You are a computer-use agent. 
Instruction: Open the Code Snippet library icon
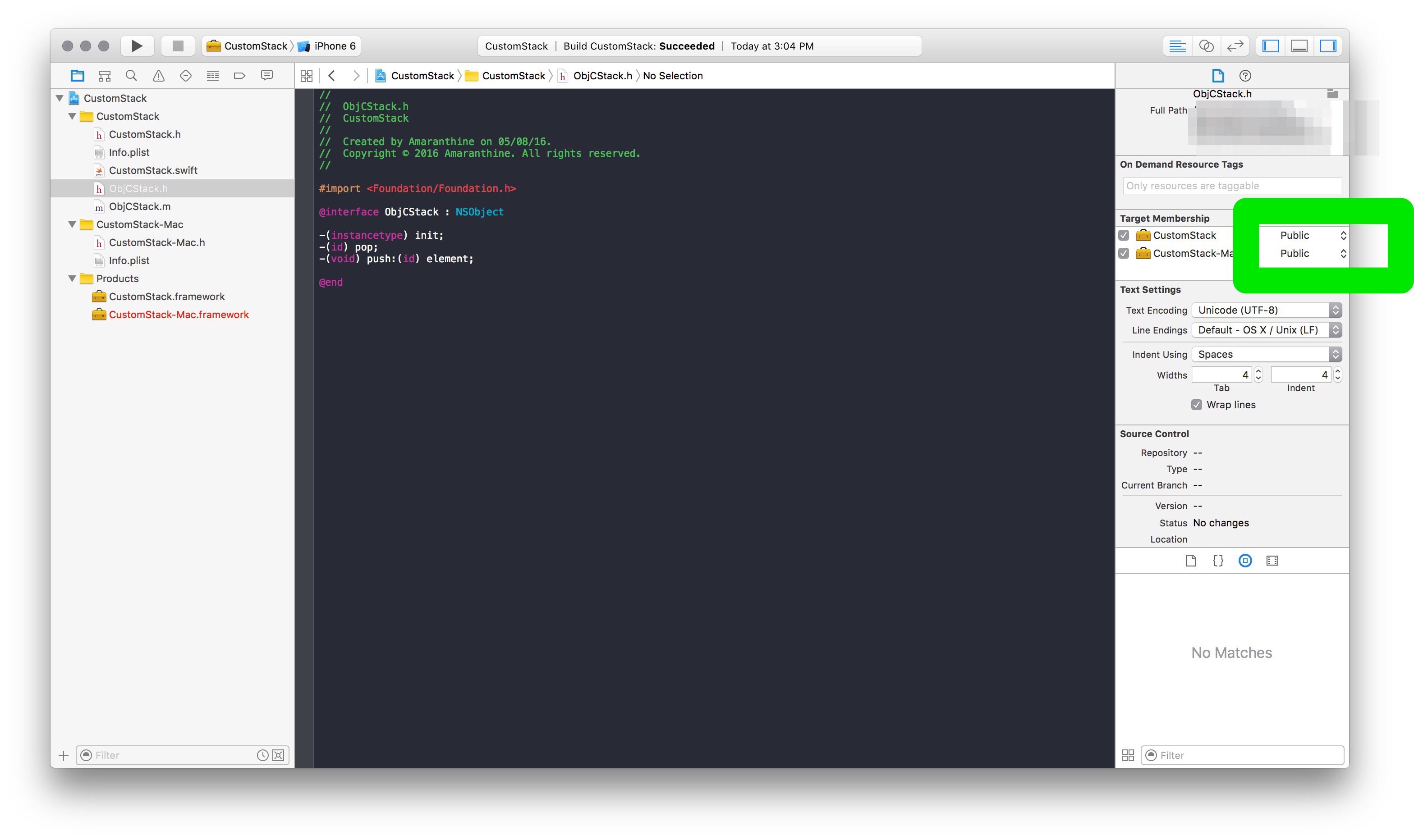1218,561
